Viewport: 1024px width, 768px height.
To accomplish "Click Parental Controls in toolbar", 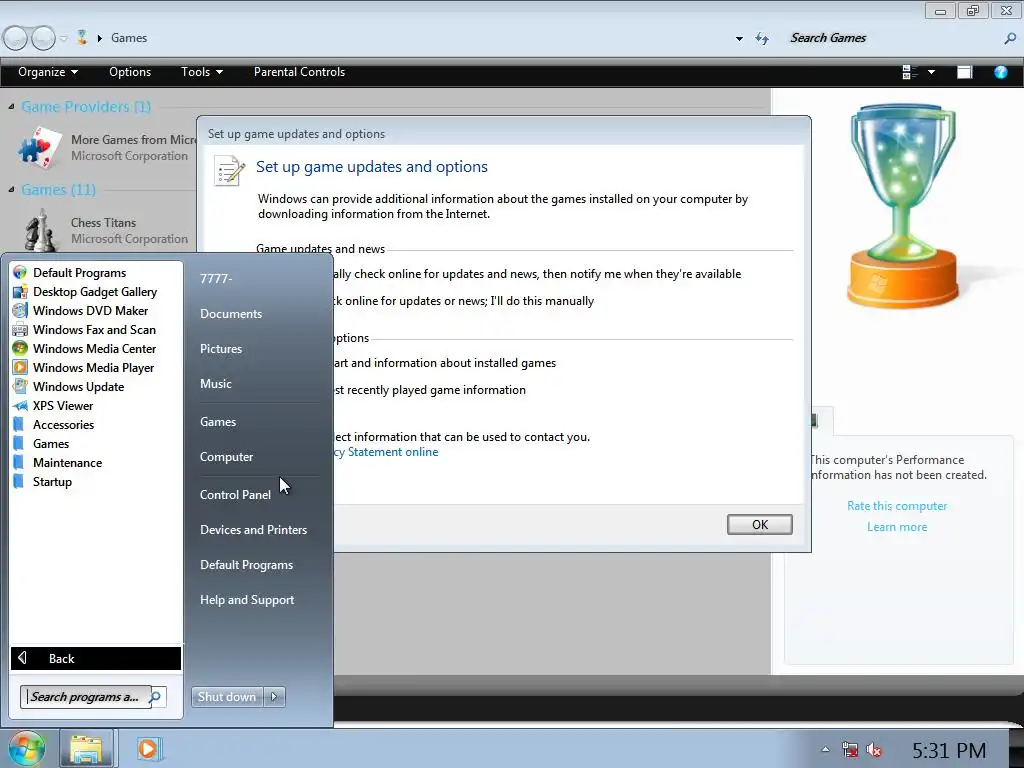I will [299, 72].
